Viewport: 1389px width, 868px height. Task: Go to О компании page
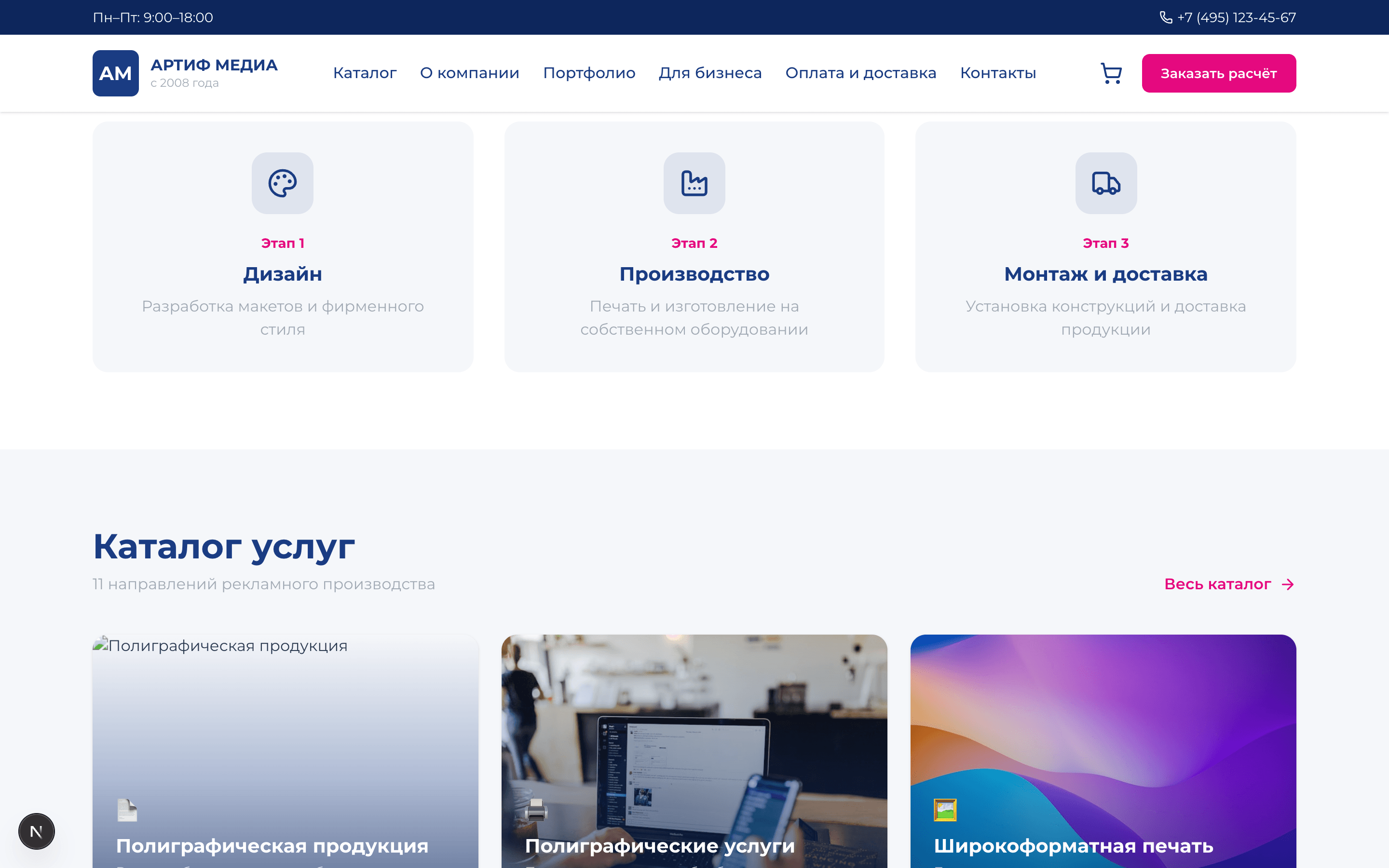pos(469,73)
